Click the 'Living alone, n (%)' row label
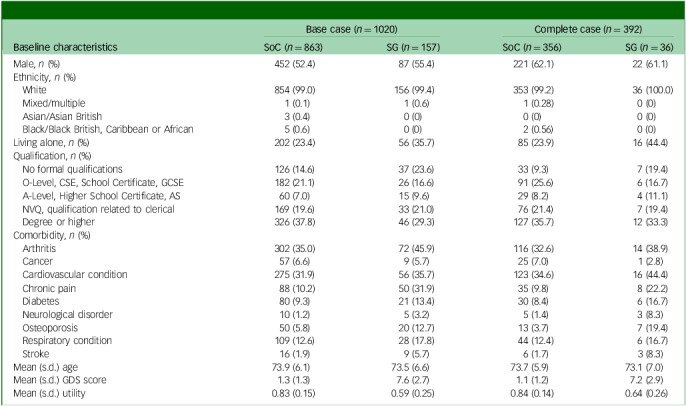Screen dimensions: 686x406 coord(51,143)
